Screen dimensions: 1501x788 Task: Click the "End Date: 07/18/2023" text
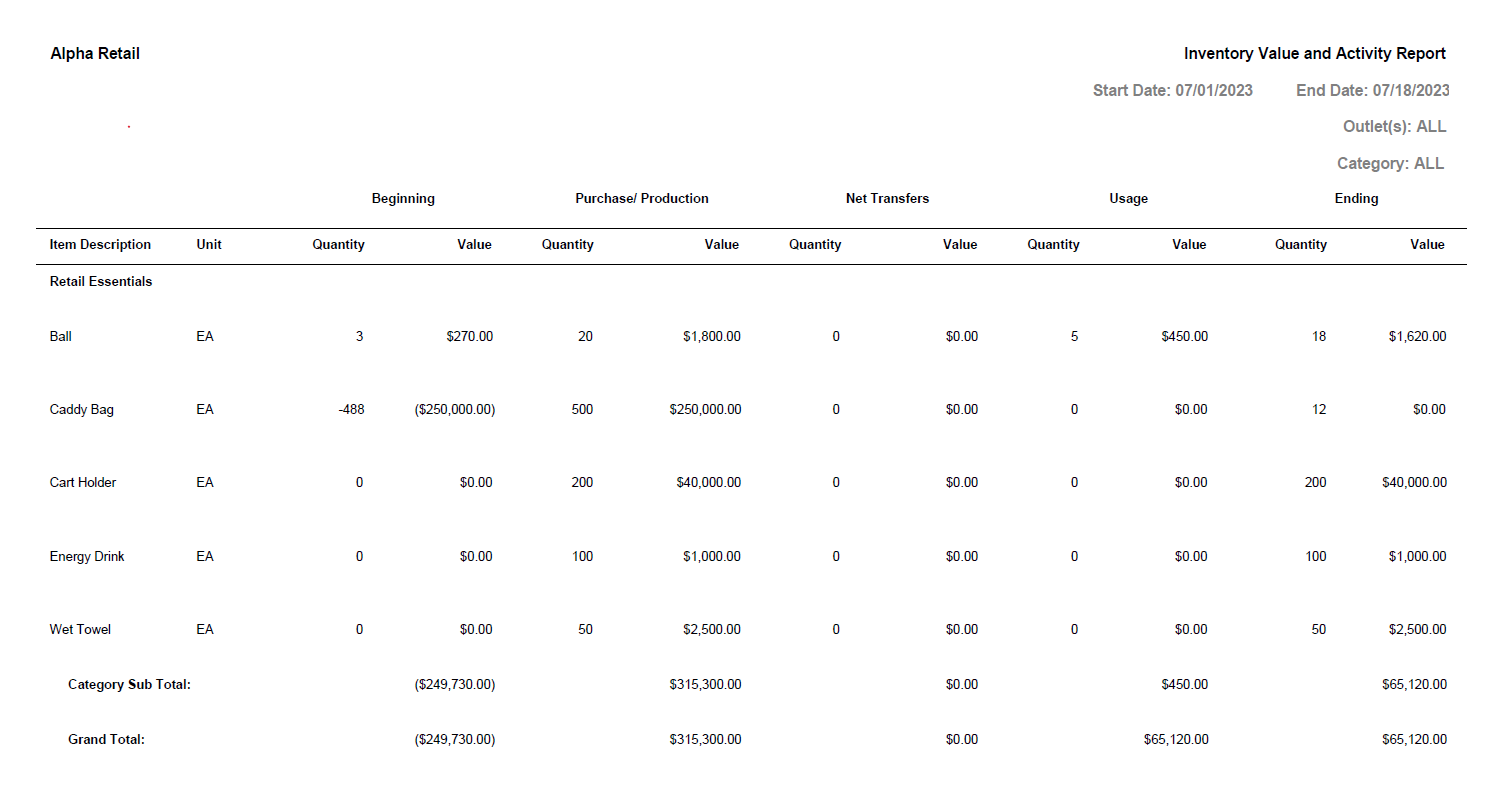pos(1373,91)
